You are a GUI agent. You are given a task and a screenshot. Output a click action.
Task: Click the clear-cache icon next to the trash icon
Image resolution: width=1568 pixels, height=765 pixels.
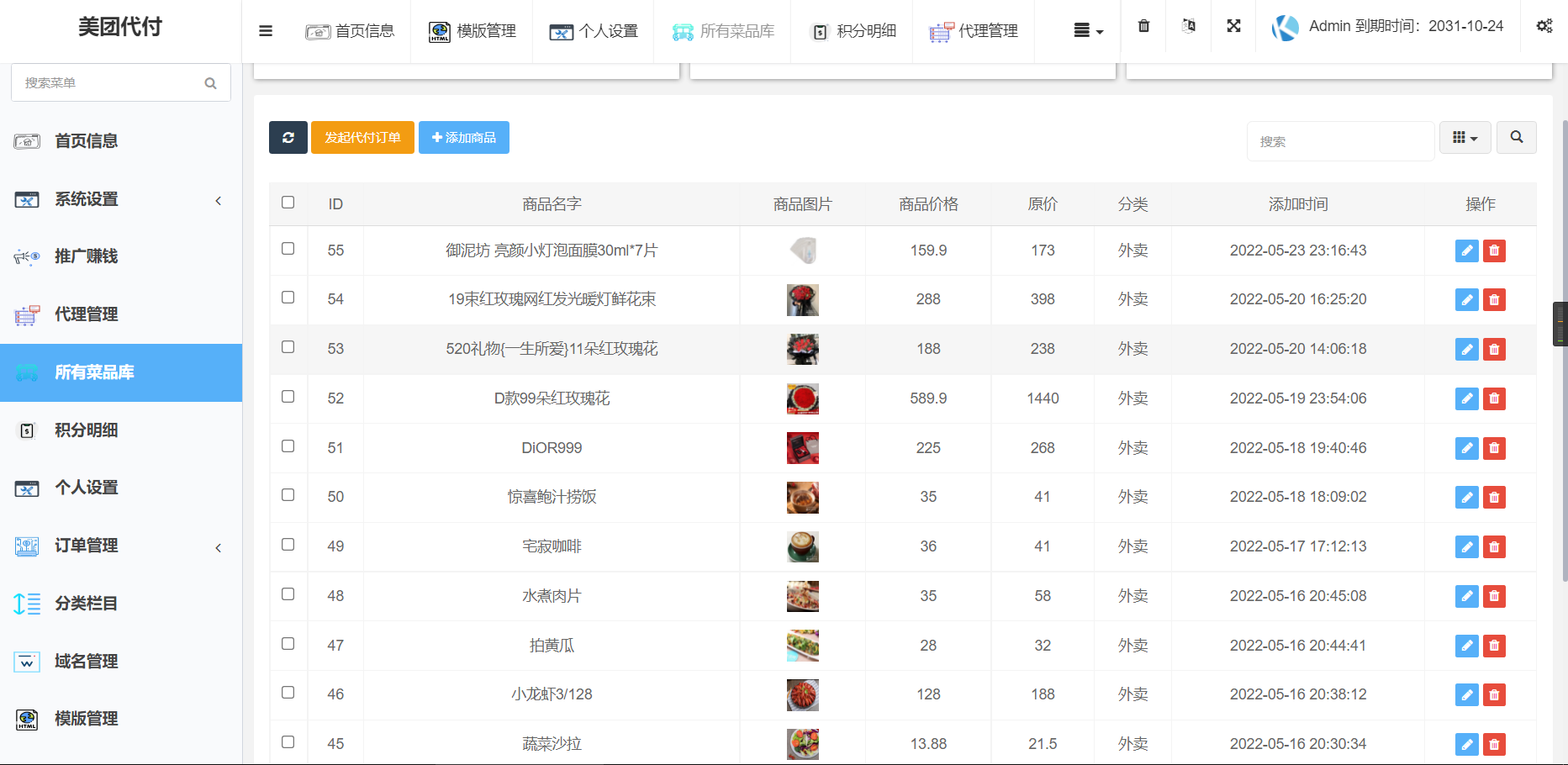(x=1188, y=26)
